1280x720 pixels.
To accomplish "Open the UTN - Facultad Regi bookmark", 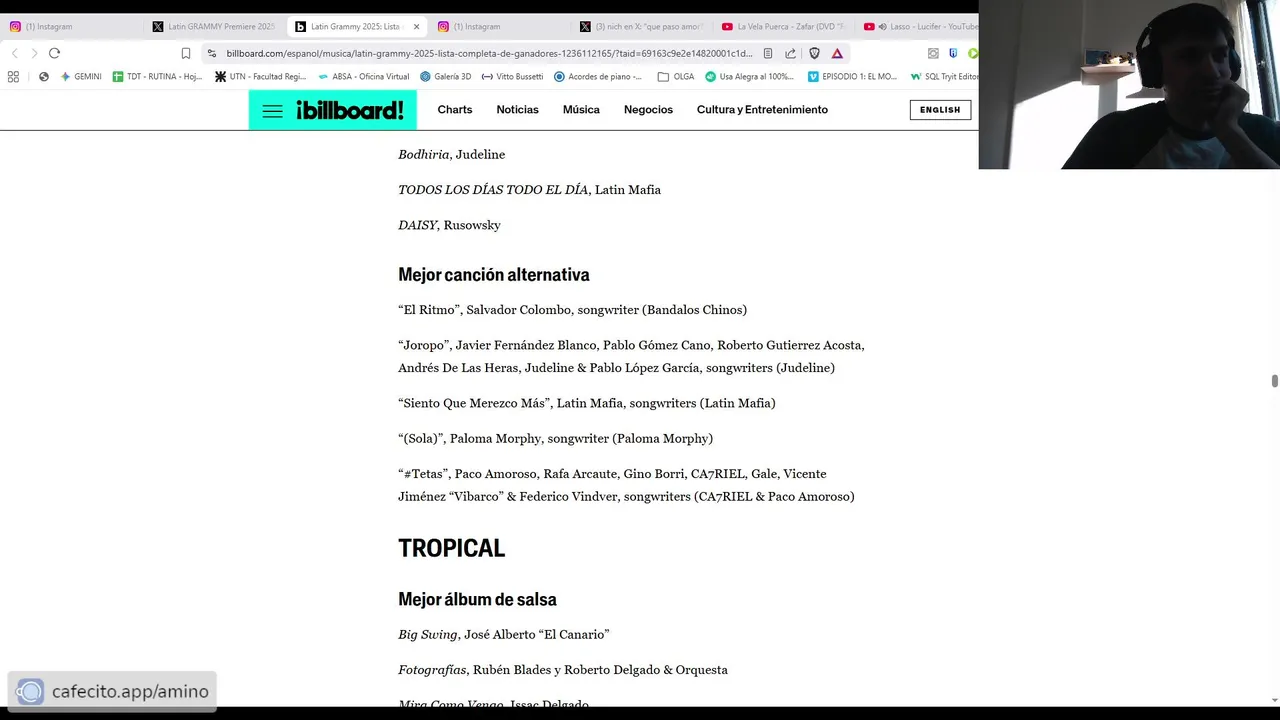I will [260, 76].
